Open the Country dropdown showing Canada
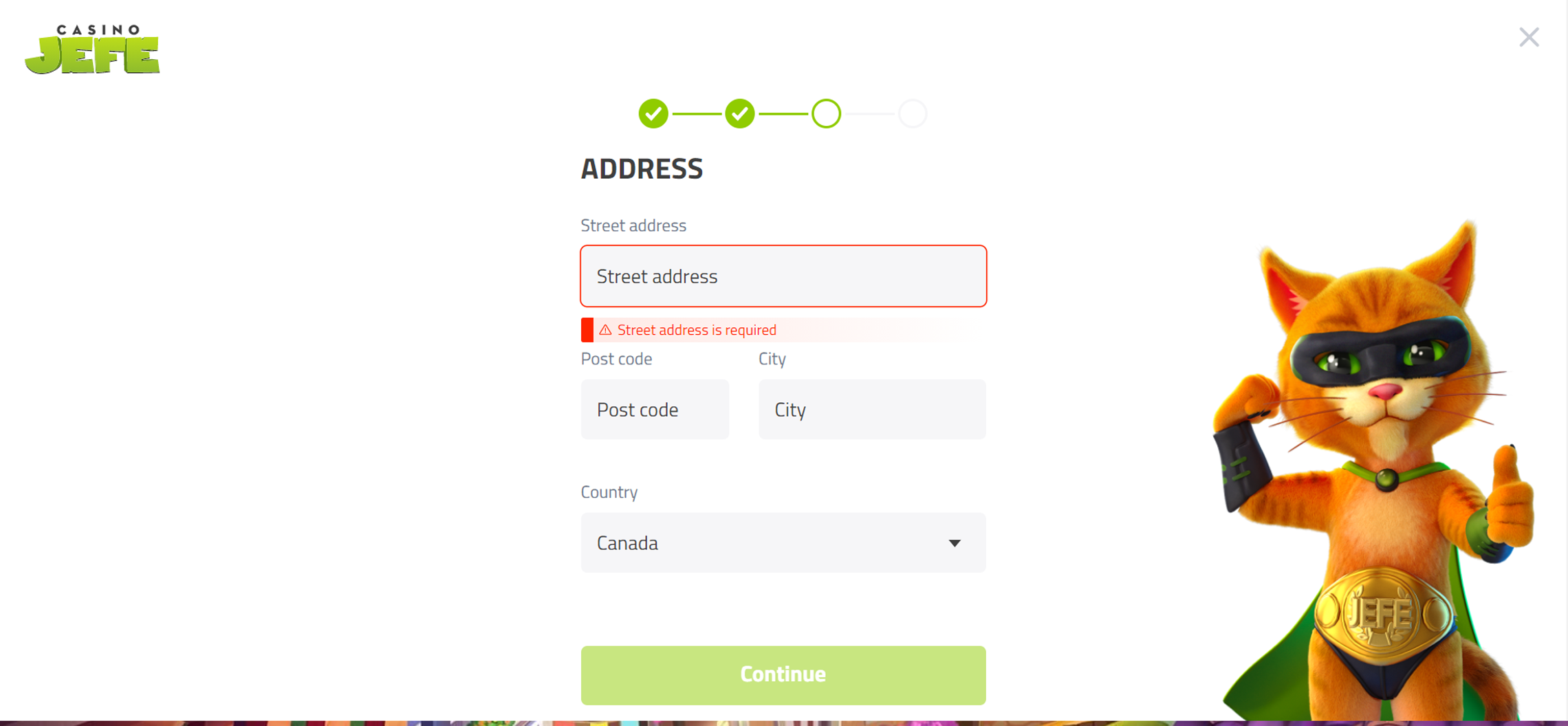This screenshot has height=726, width=1568. click(x=783, y=542)
